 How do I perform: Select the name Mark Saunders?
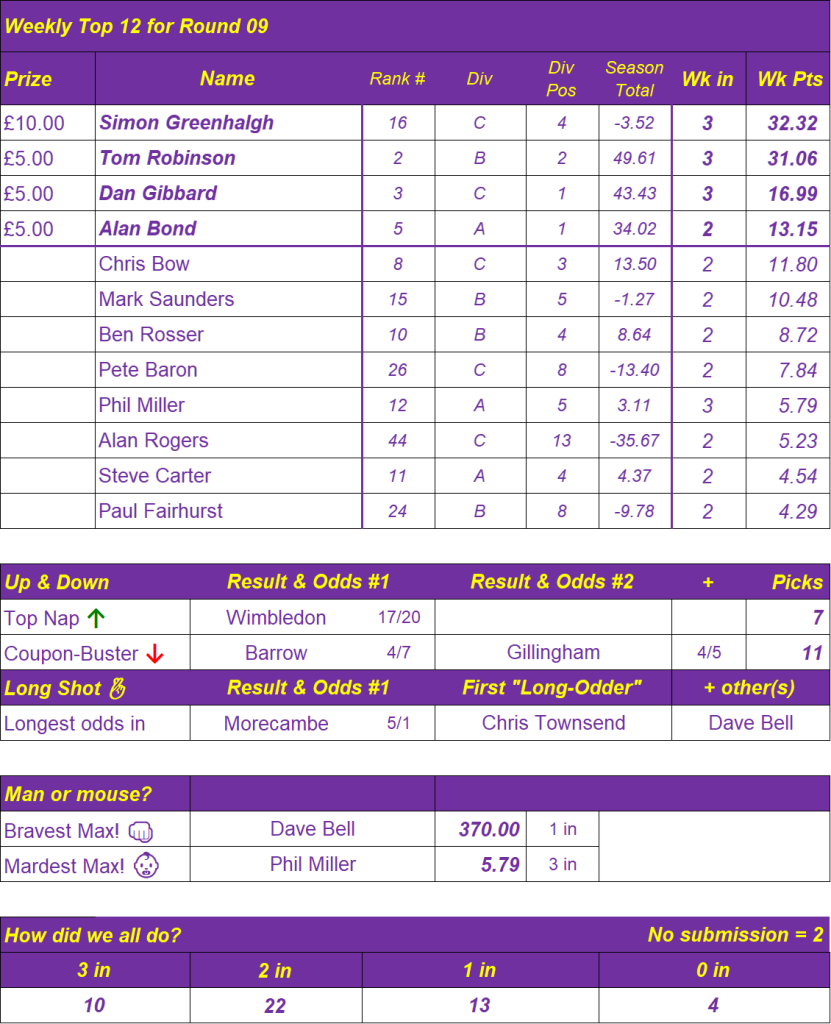click(x=166, y=299)
